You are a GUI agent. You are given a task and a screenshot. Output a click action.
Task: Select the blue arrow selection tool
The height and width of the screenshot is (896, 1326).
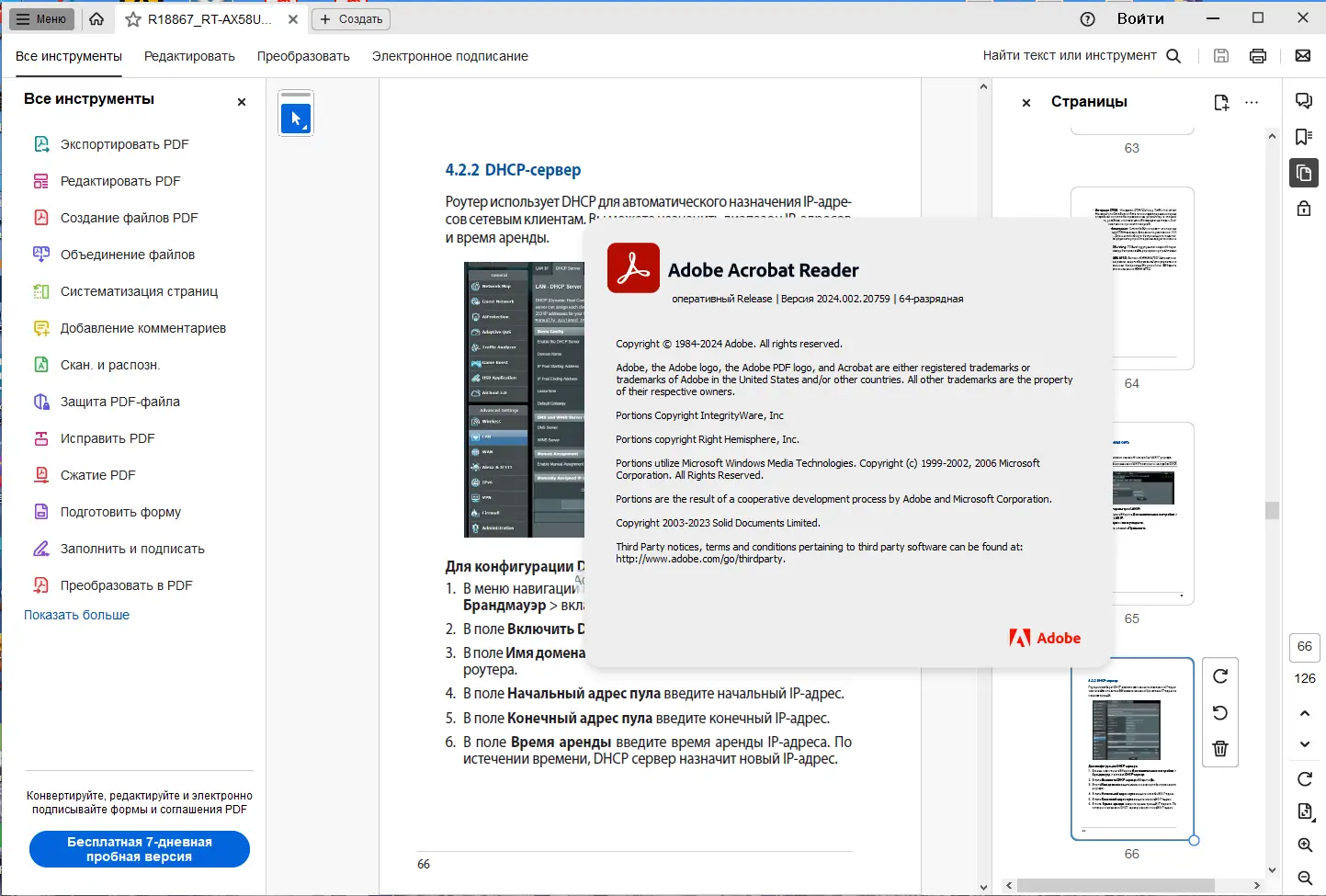point(296,119)
